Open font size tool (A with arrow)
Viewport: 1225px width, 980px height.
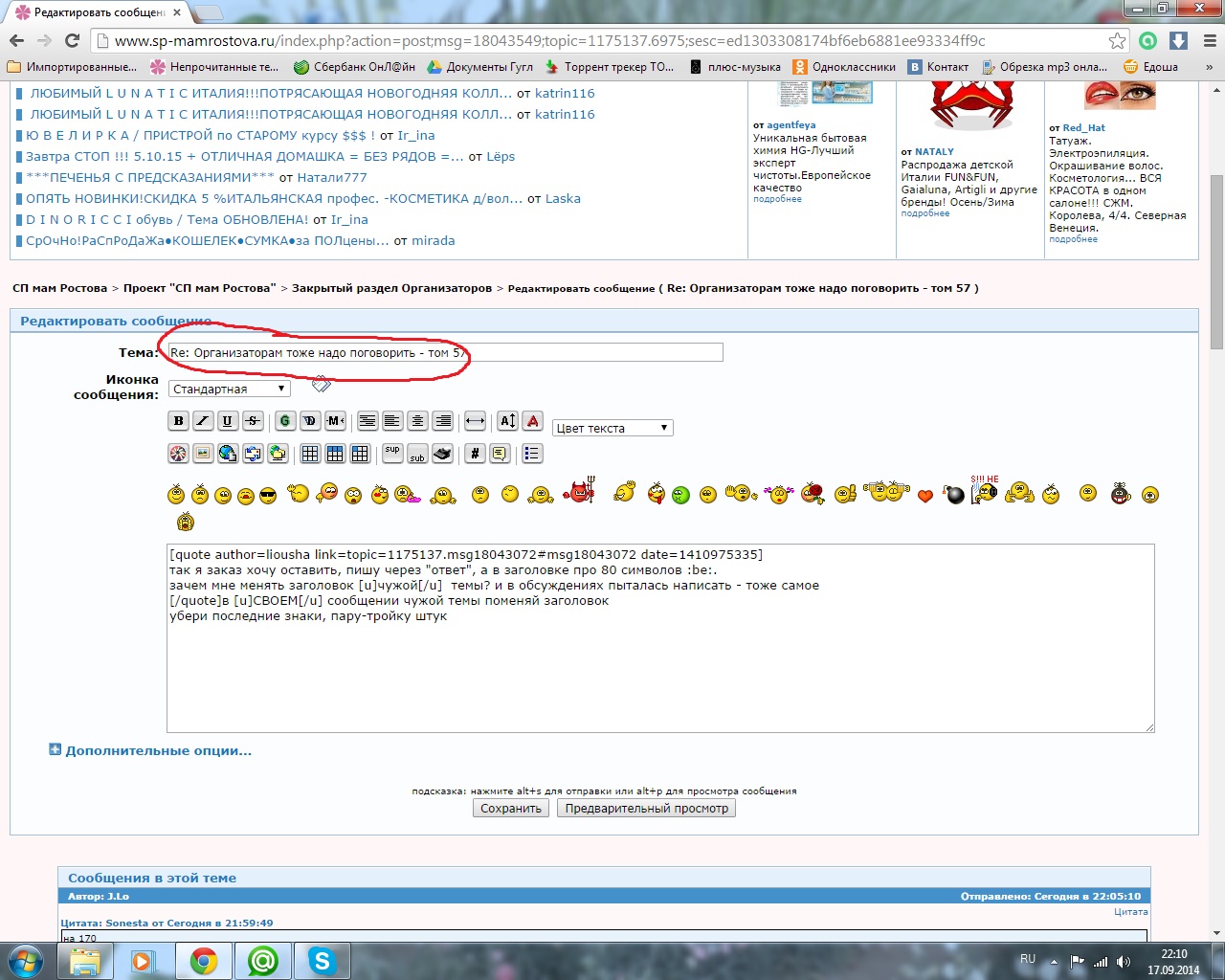[508, 421]
